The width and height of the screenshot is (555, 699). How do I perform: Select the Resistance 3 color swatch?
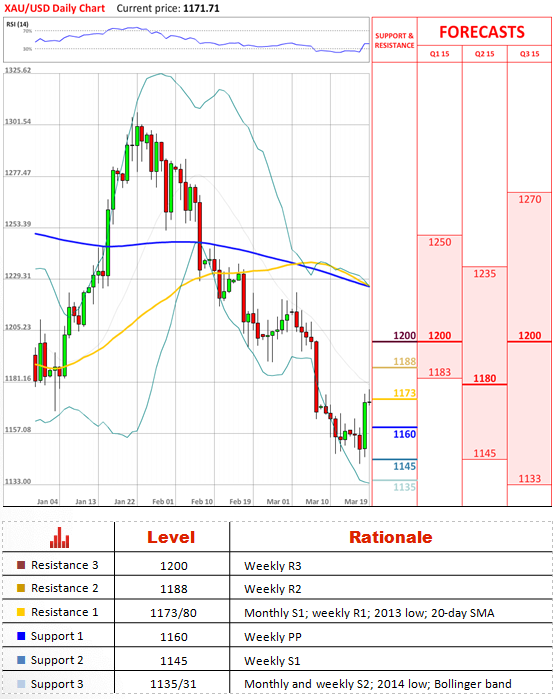tap(21, 565)
